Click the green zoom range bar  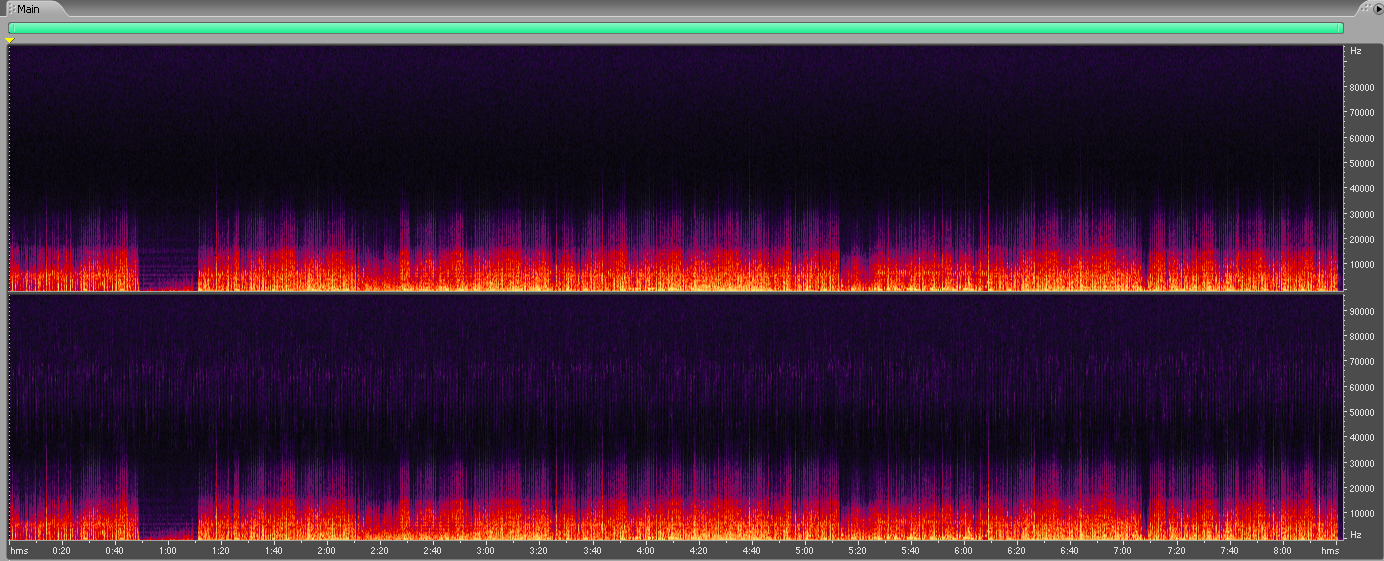(x=676, y=28)
